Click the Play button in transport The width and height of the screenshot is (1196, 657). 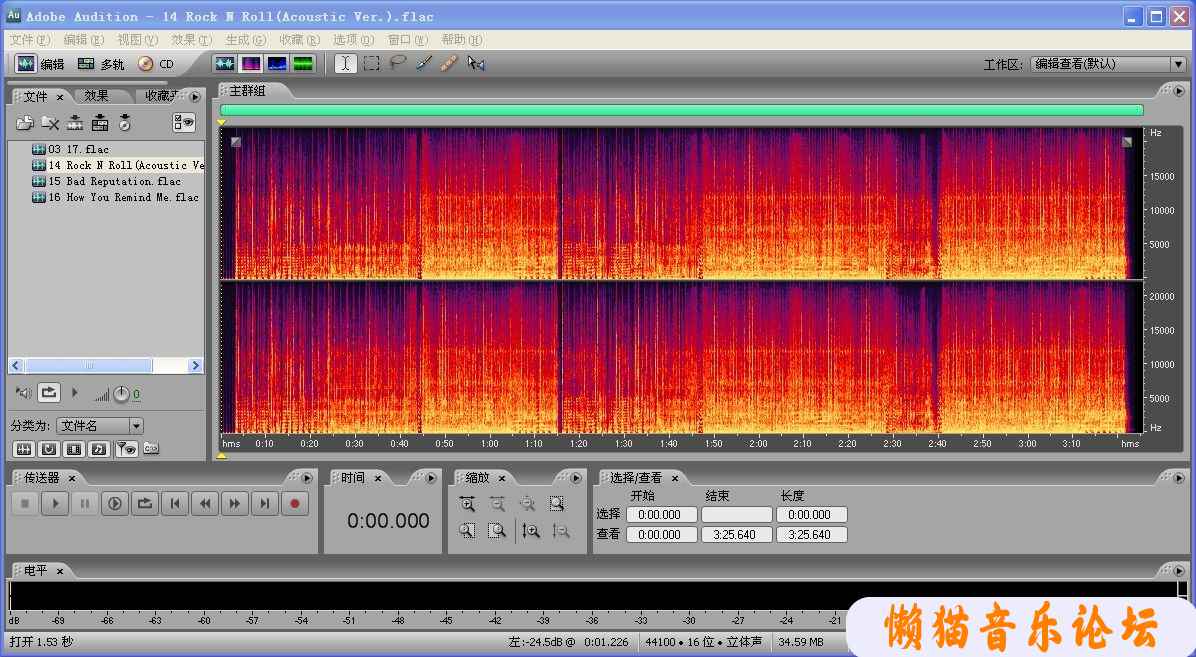click(x=55, y=504)
